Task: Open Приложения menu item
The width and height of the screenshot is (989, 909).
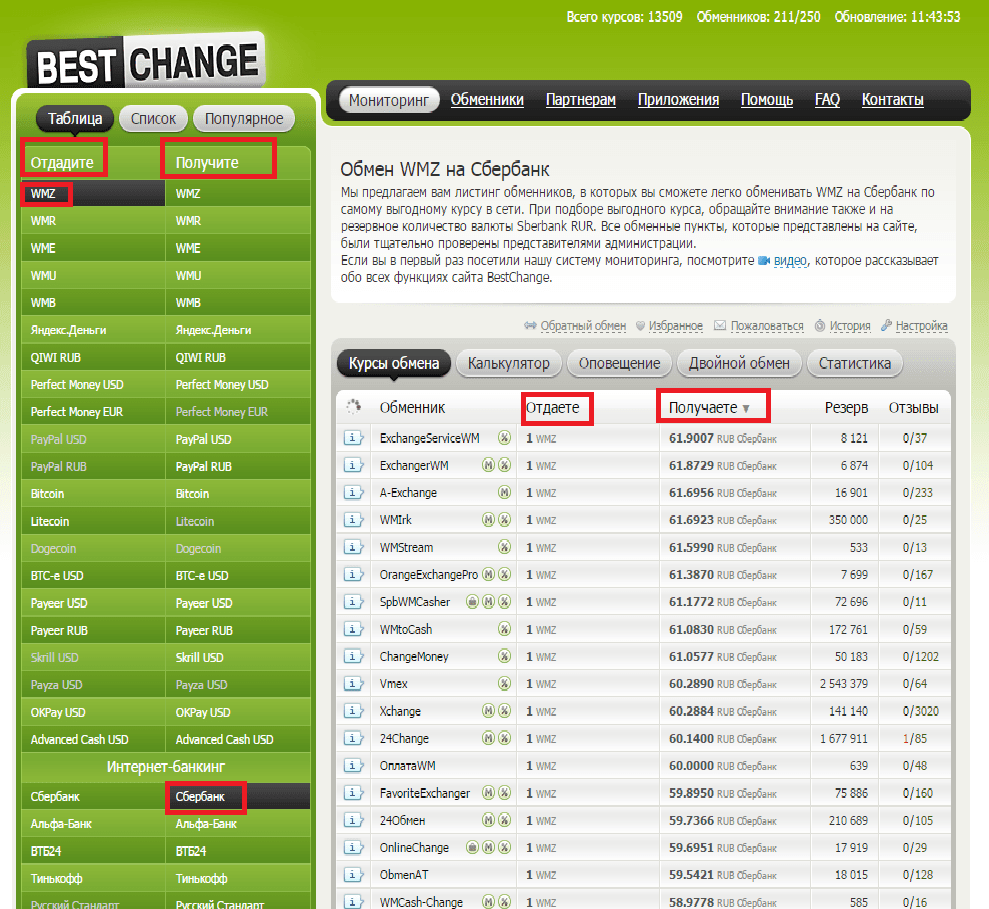Action: [678, 100]
